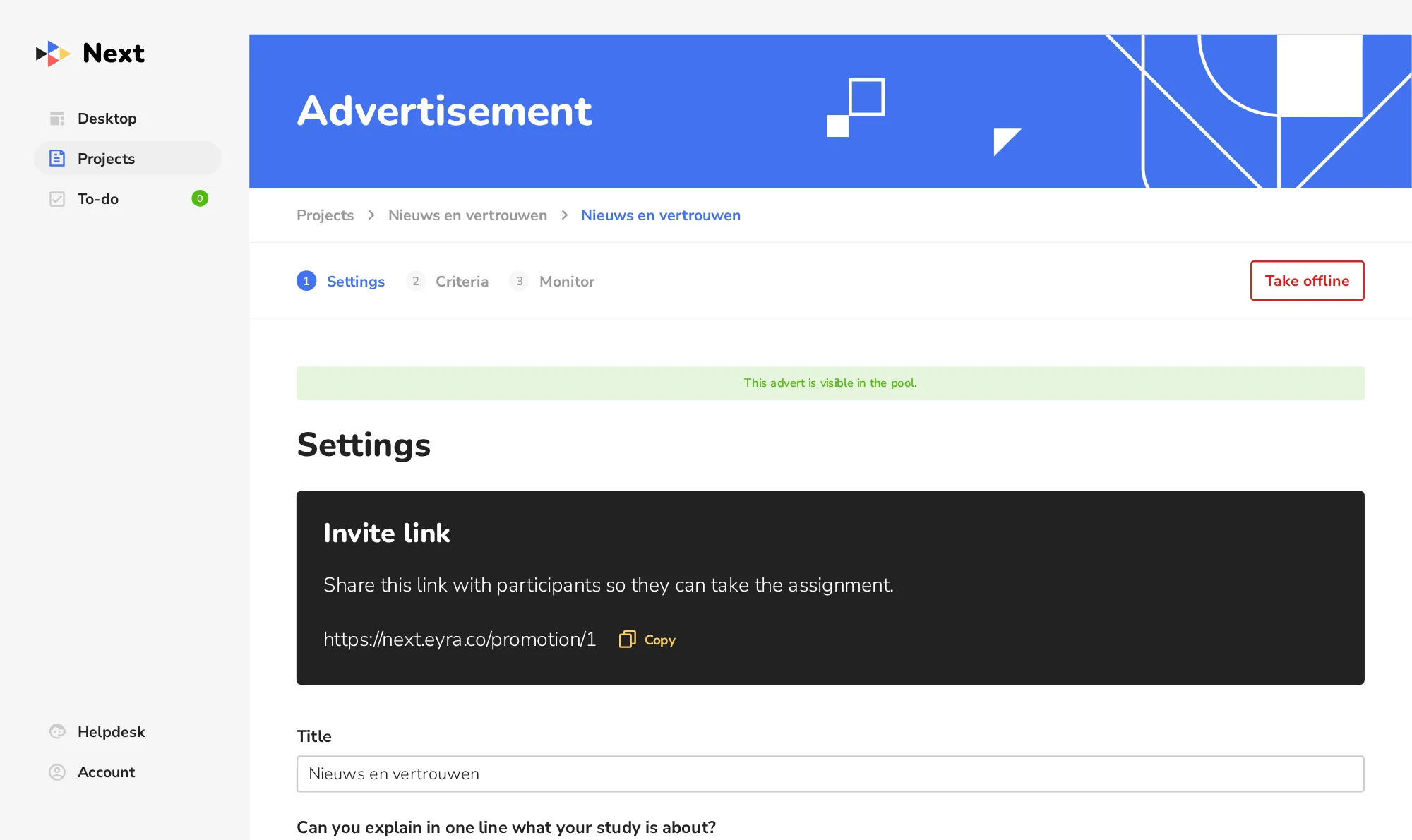
Task: Click the green To-do count badge
Action: point(200,198)
